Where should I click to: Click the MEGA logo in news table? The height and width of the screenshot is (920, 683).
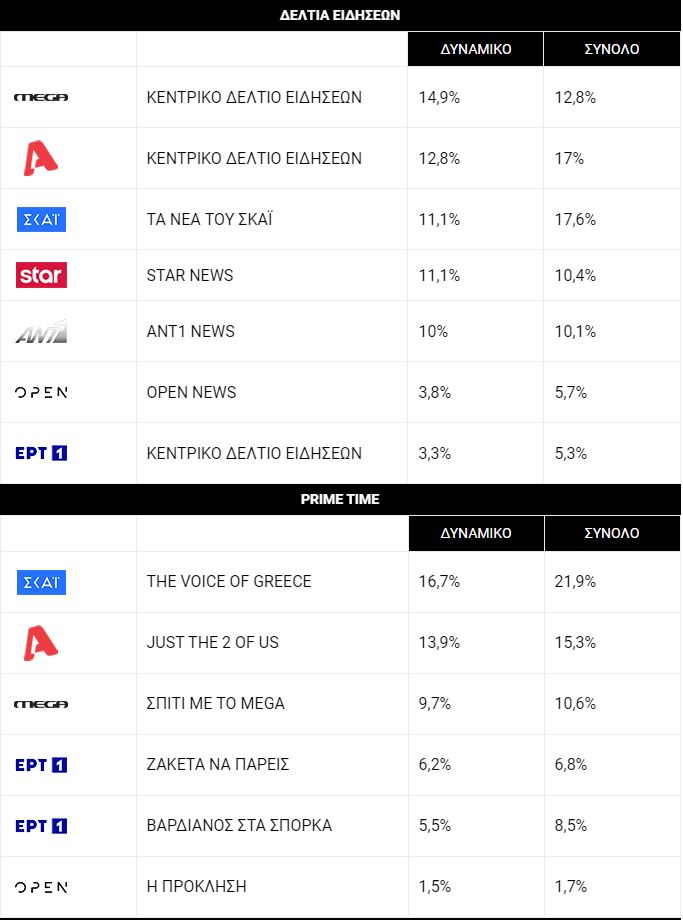(x=41, y=97)
